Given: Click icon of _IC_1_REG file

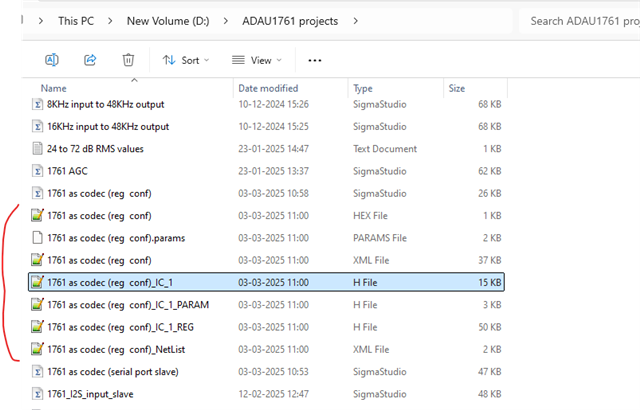Looking at the screenshot, I should tap(37, 327).
